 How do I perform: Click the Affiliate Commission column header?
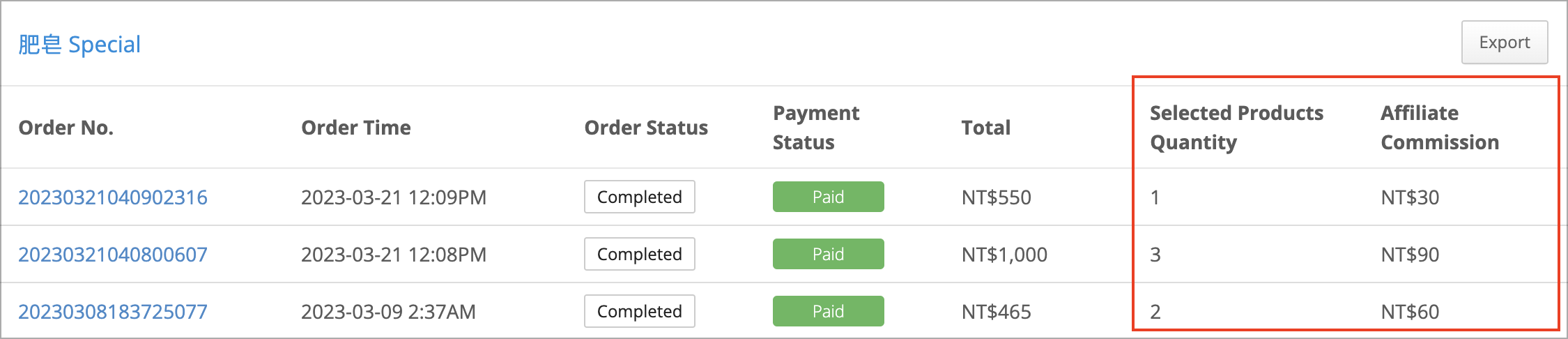click(1440, 128)
